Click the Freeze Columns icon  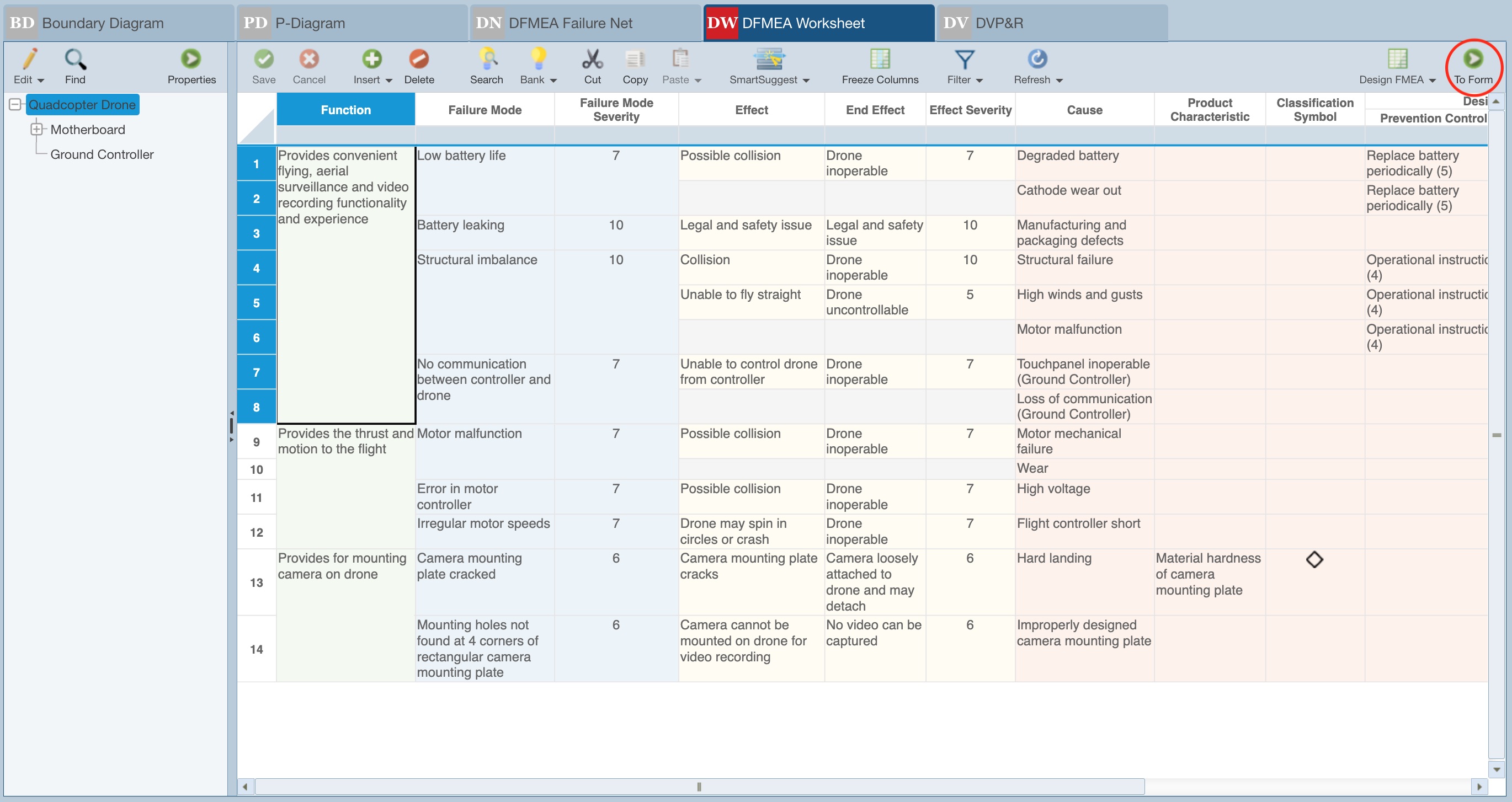[879, 59]
